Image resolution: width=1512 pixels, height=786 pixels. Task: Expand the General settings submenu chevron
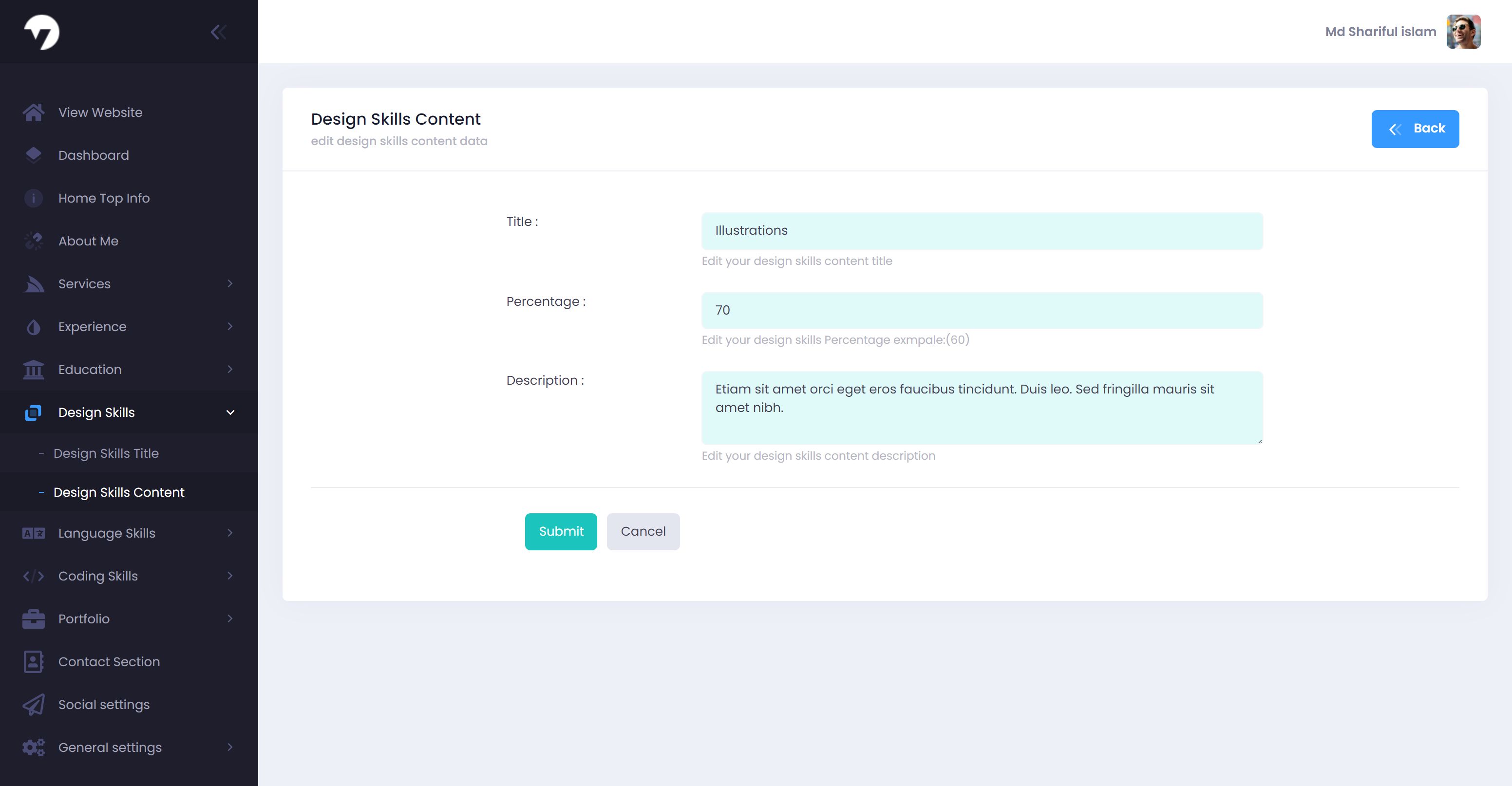point(230,747)
